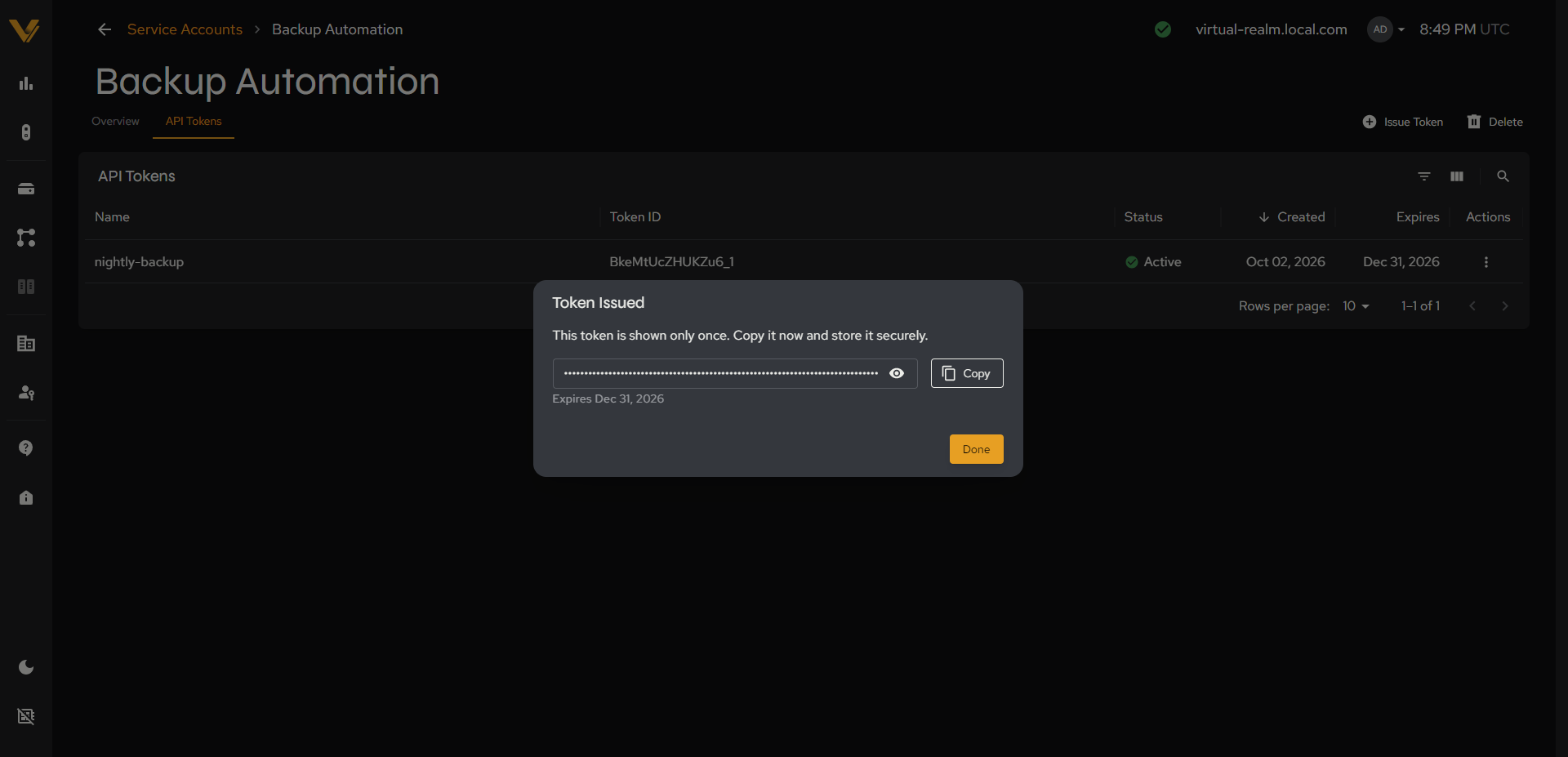Click the crossed-out panel icon at sidebar bottom

(26, 716)
